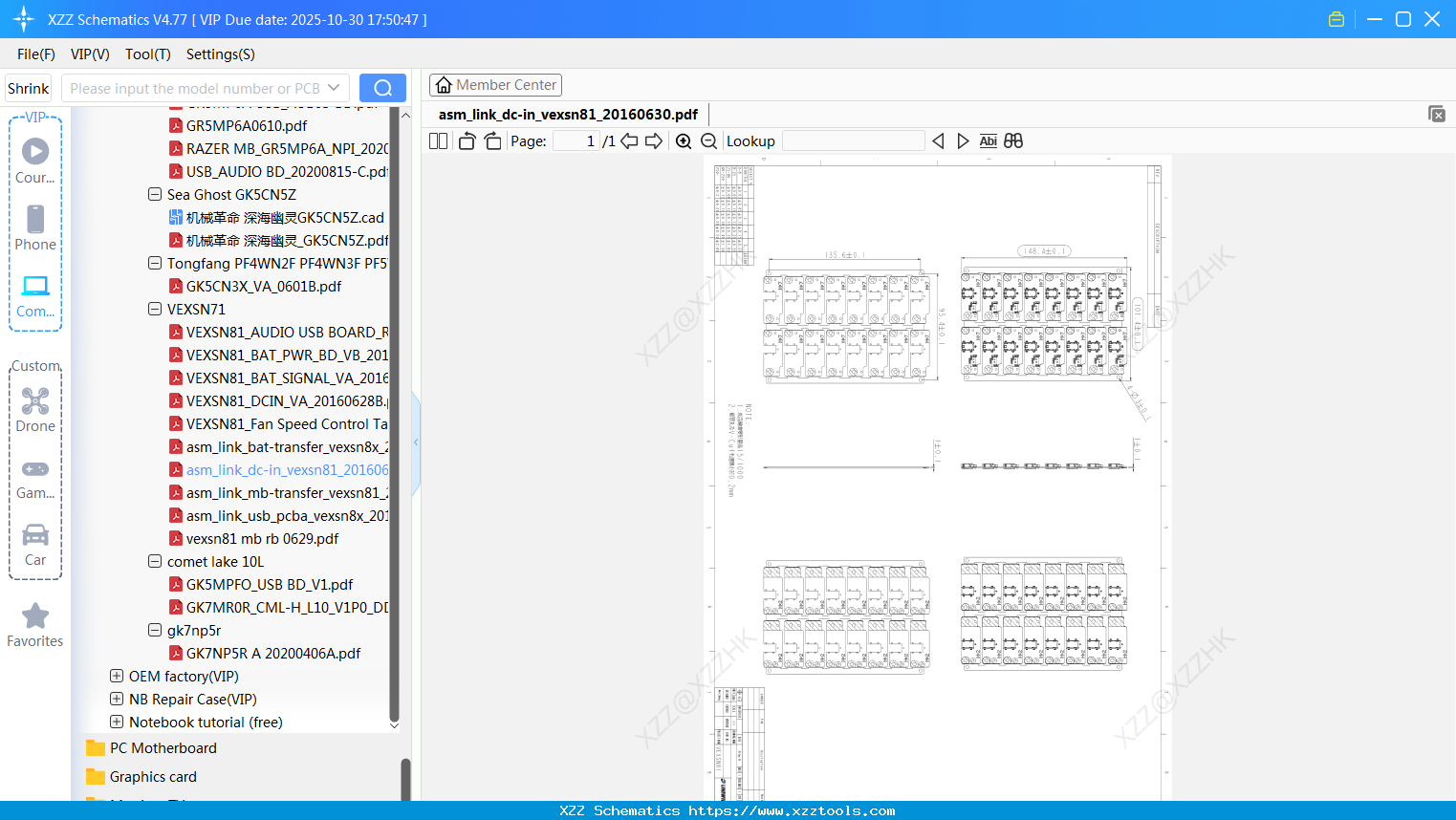Open the model number dropdown arrow
The width and height of the screenshot is (1456, 820).
pos(334,88)
